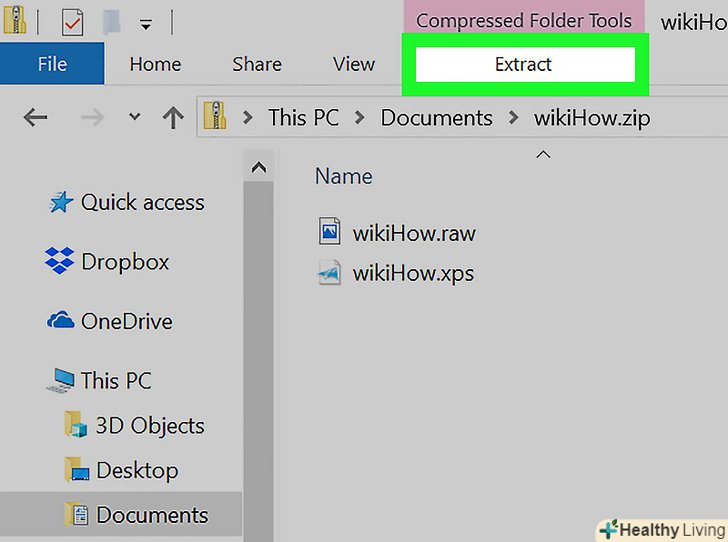Image resolution: width=728 pixels, height=542 pixels.
Task: Click the wikiHow.raw image file icon
Action: [x=330, y=231]
